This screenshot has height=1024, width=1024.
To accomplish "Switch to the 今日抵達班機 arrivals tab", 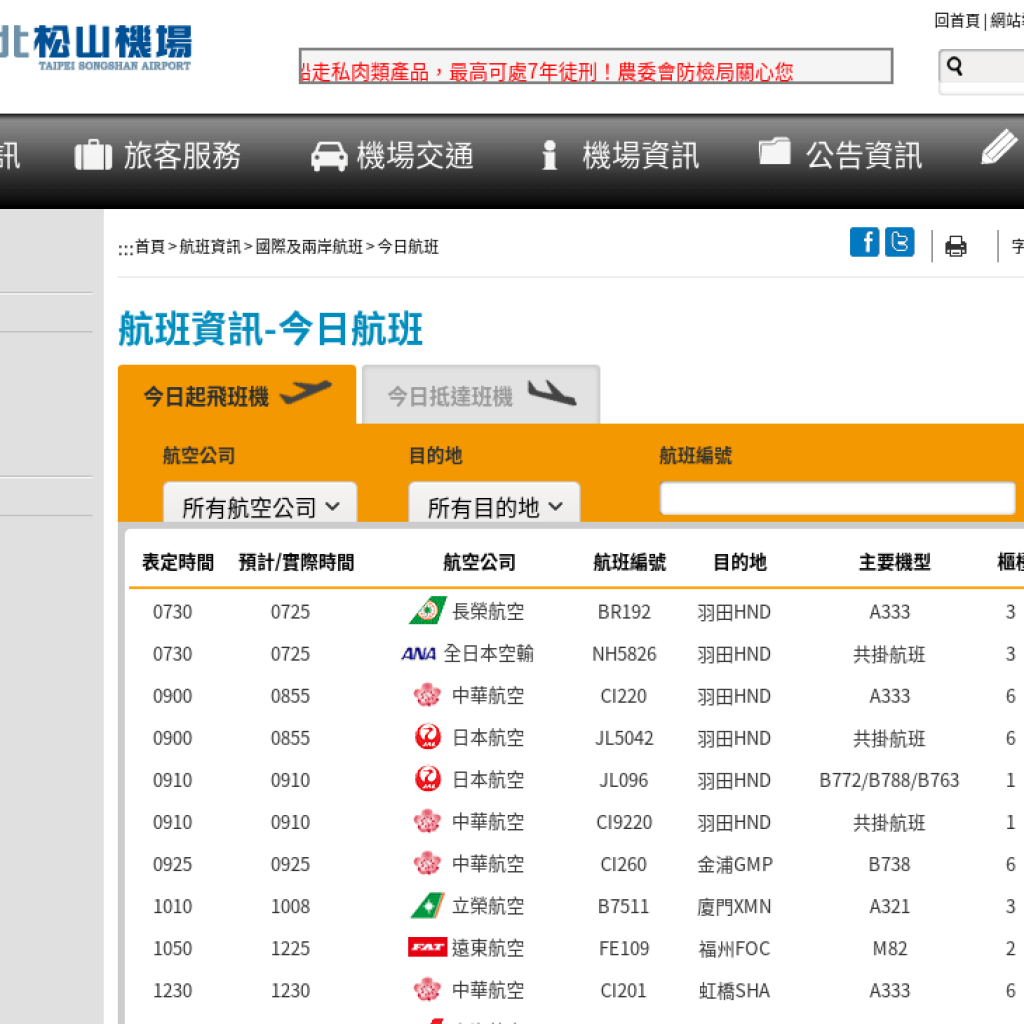I will pyautogui.click(x=481, y=396).
